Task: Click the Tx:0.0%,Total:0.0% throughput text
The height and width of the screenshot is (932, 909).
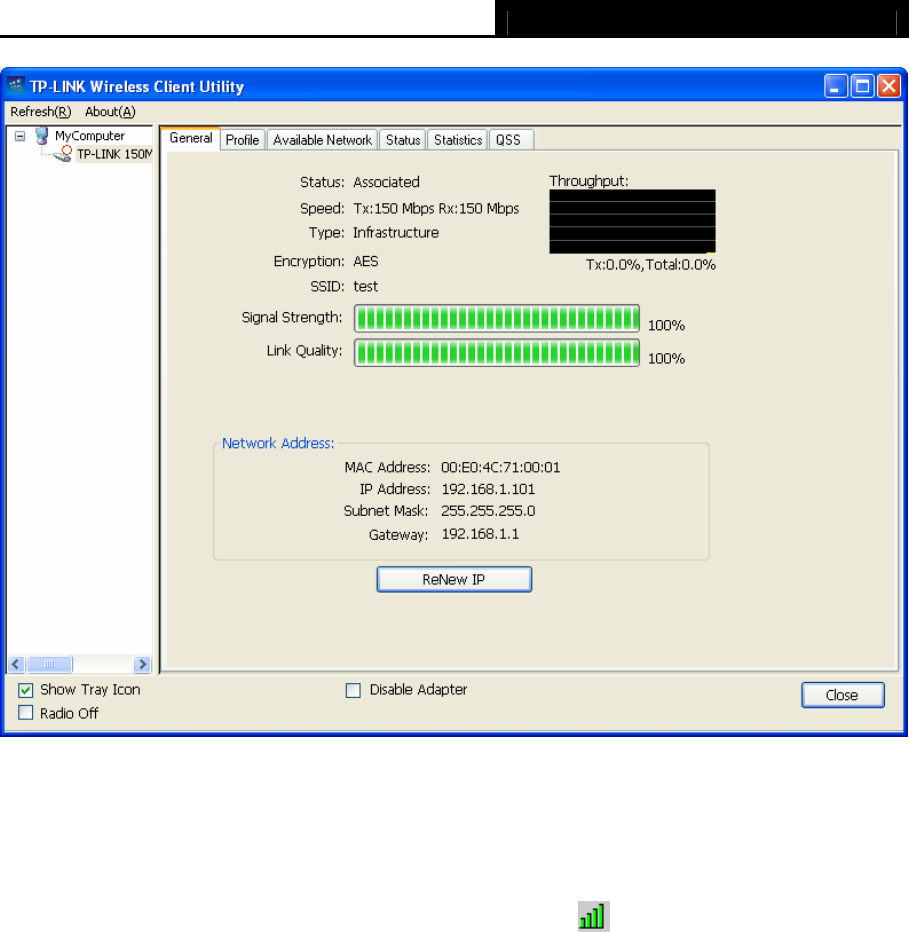Action: 650,265
